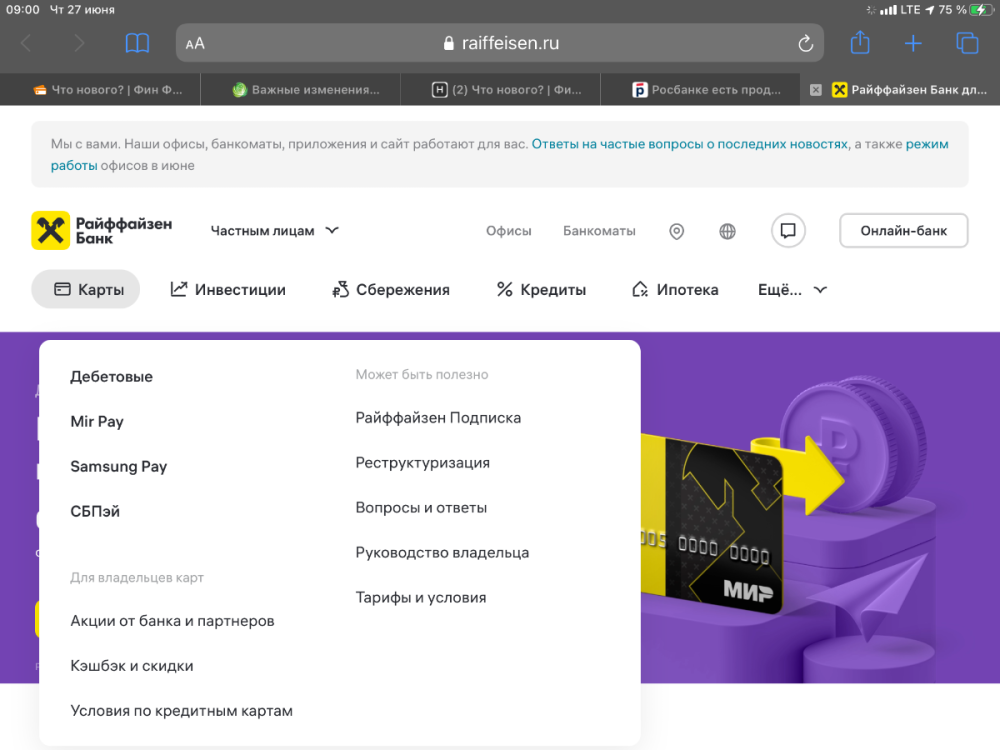Click the globe language icon
This screenshot has height=750, width=1000.
tap(727, 231)
